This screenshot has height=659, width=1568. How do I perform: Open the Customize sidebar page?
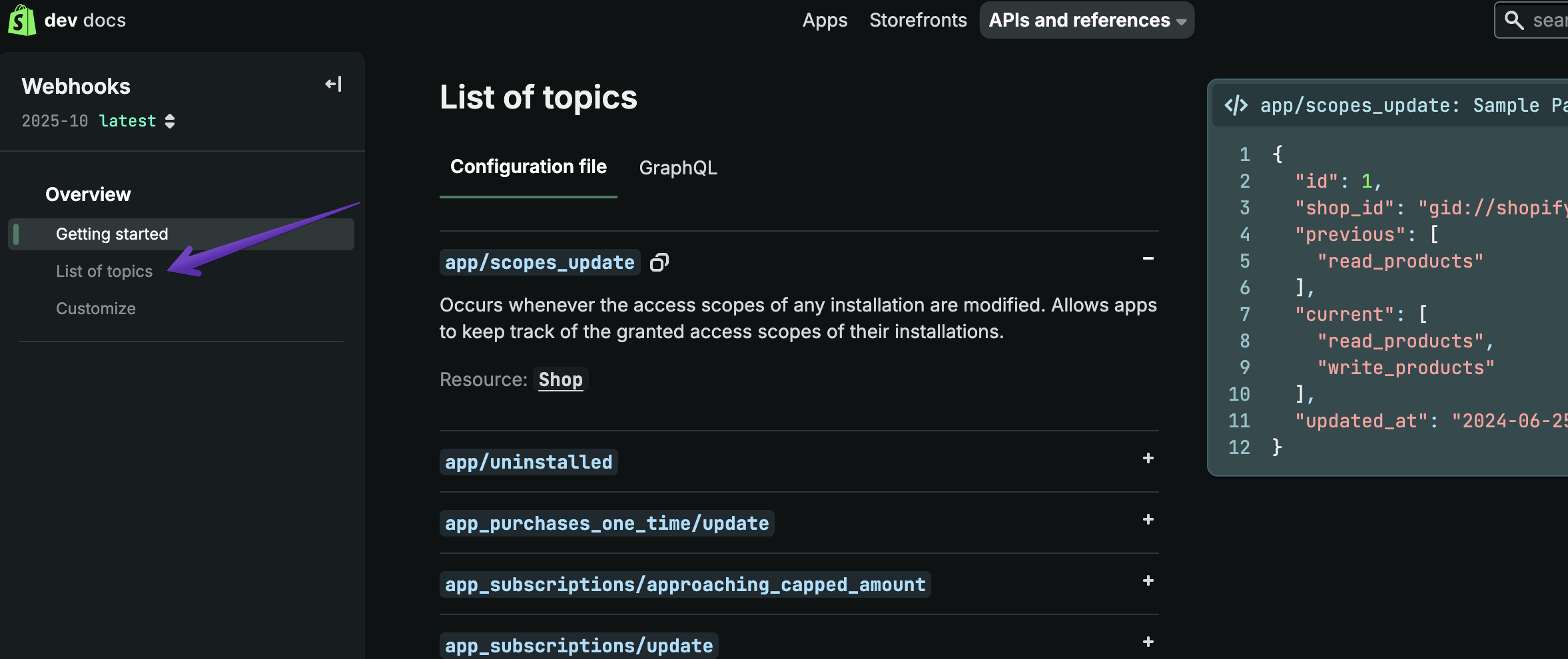(96, 309)
